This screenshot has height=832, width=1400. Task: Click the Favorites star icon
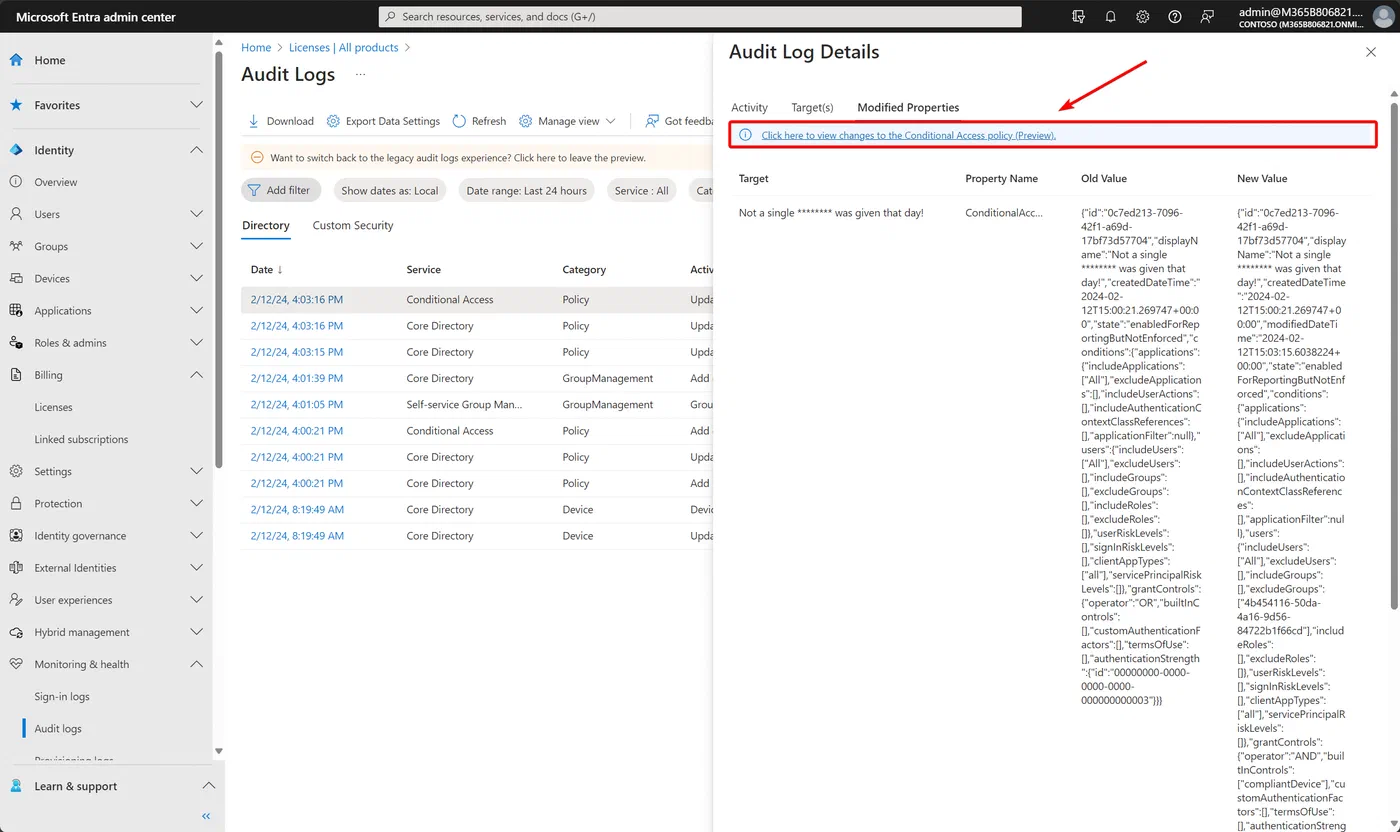pyautogui.click(x=16, y=105)
